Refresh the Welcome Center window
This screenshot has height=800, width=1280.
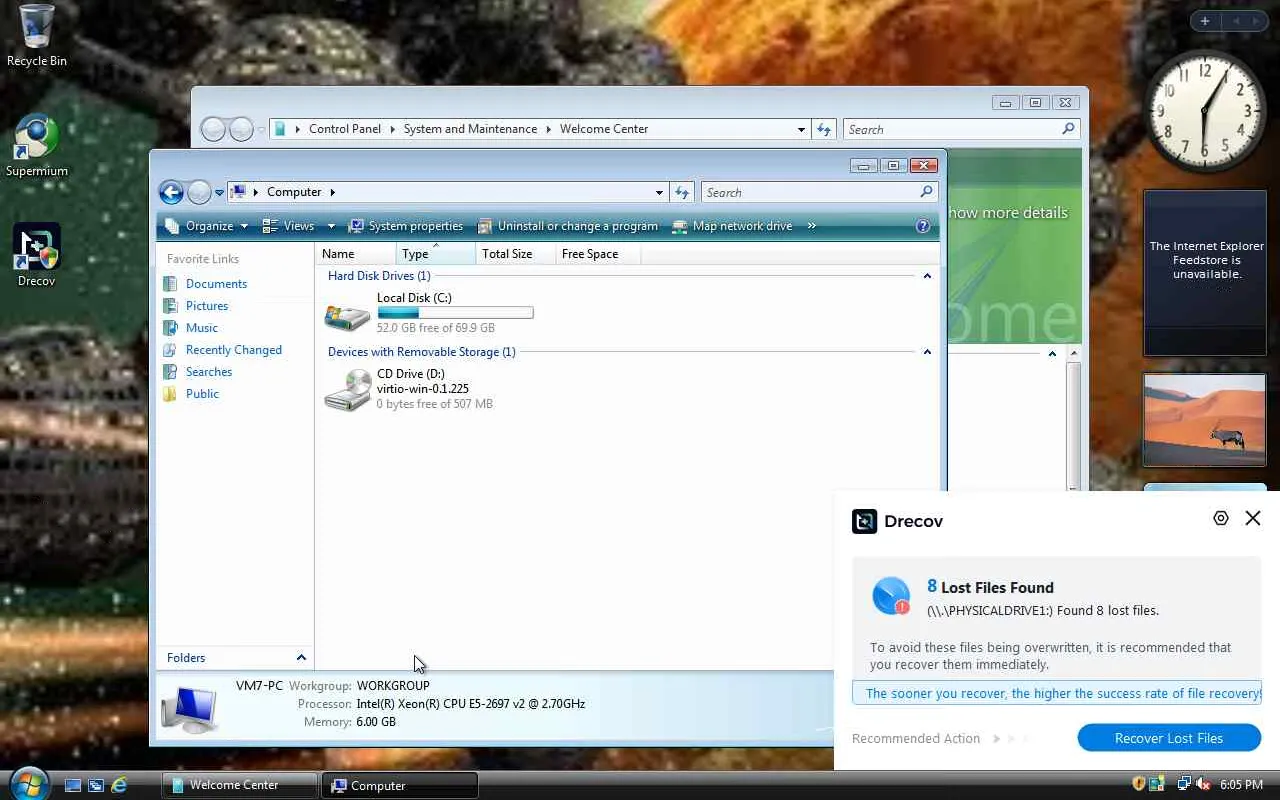click(x=824, y=129)
